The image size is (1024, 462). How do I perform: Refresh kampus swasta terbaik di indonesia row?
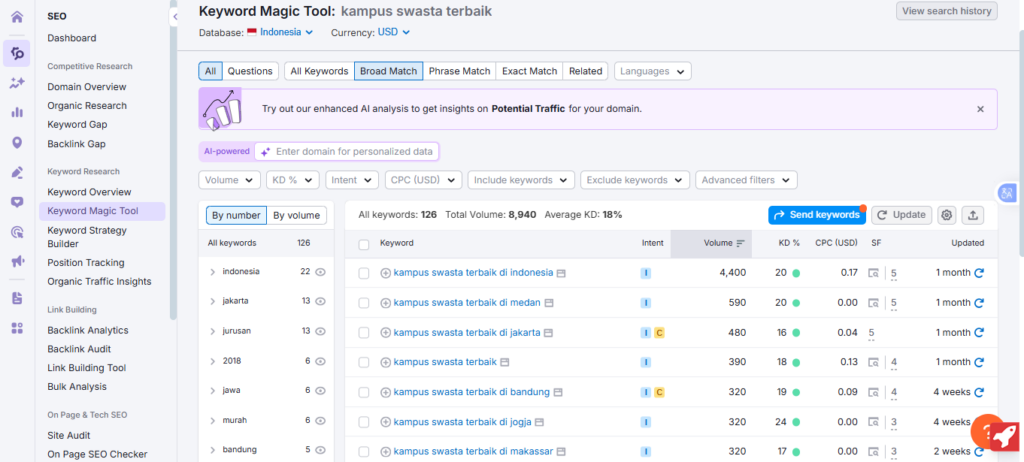(x=979, y=272)
